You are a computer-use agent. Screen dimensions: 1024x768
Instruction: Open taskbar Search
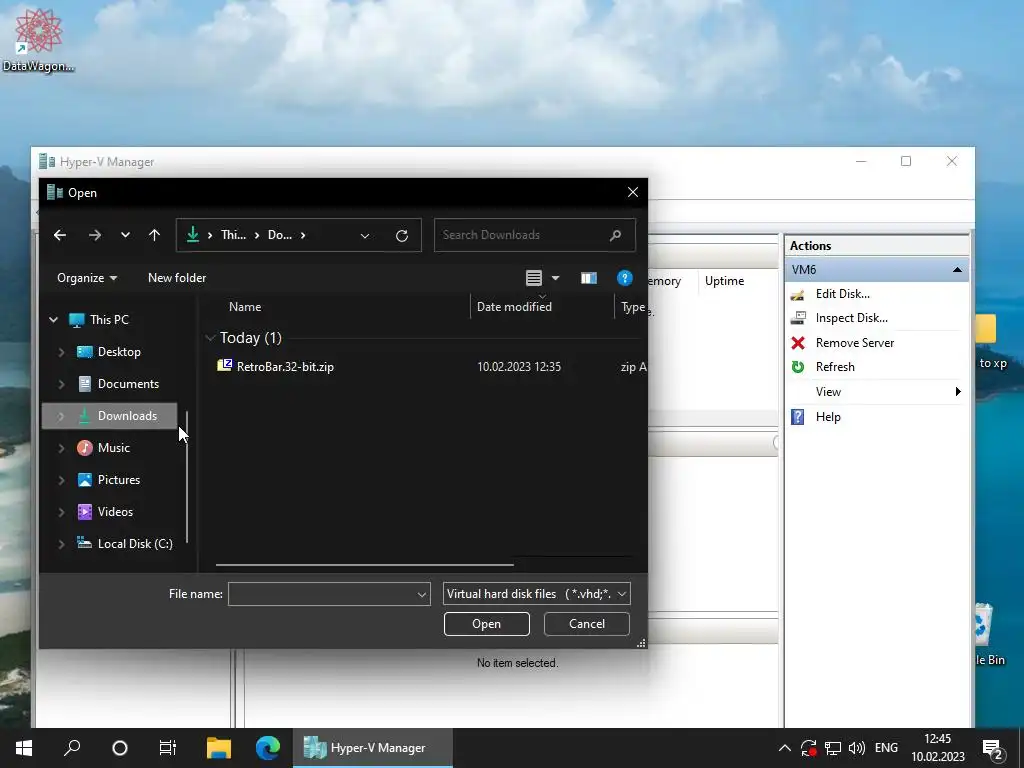pos(72,748)
